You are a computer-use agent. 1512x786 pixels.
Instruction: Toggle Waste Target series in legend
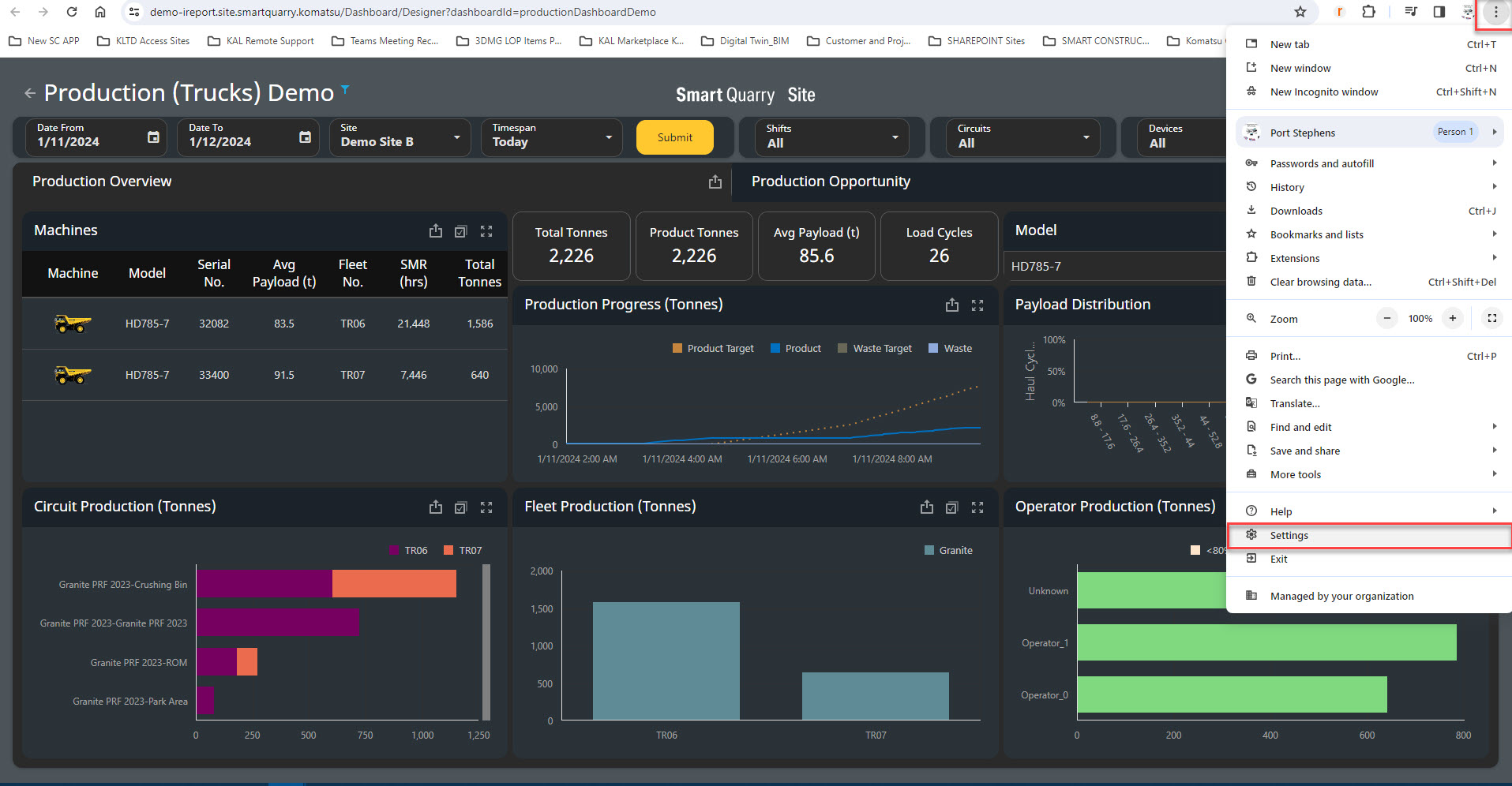click(x=874, y=348)
